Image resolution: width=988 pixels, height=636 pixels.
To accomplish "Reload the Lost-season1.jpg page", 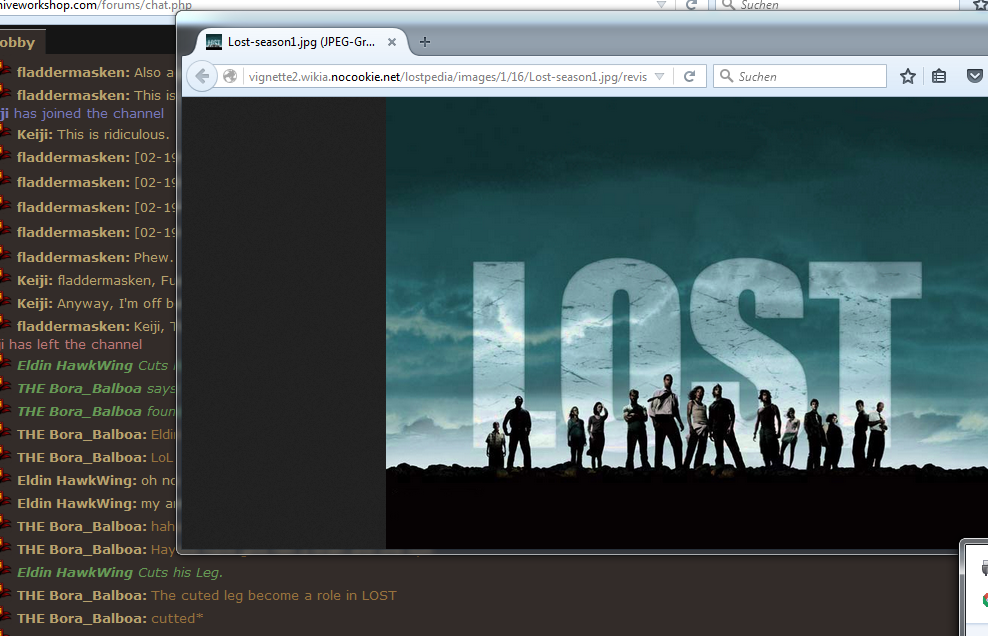I will (689, 76).
